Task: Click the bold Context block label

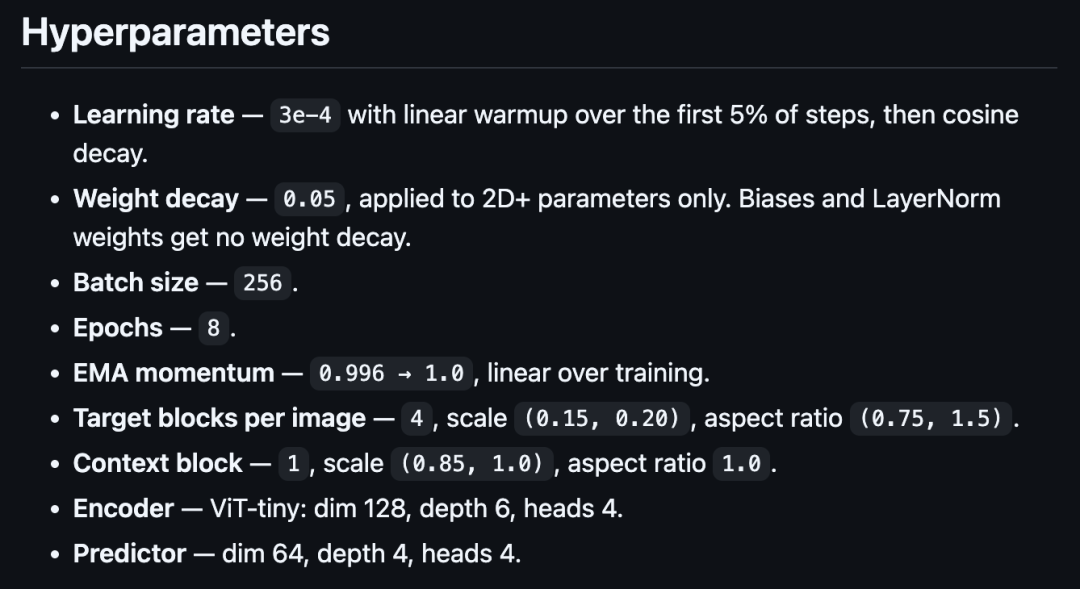Action: pyautogui.click(x=158, y=464)
